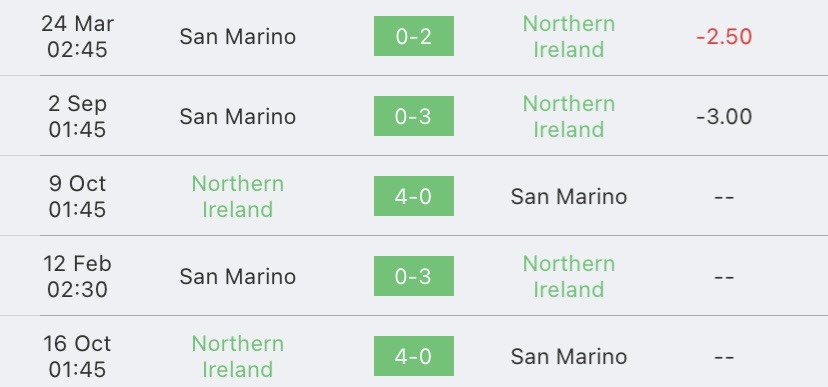Click the red -2.50 handicap value
The height and width of the screenshot is (387, 828).
(724, 36)
